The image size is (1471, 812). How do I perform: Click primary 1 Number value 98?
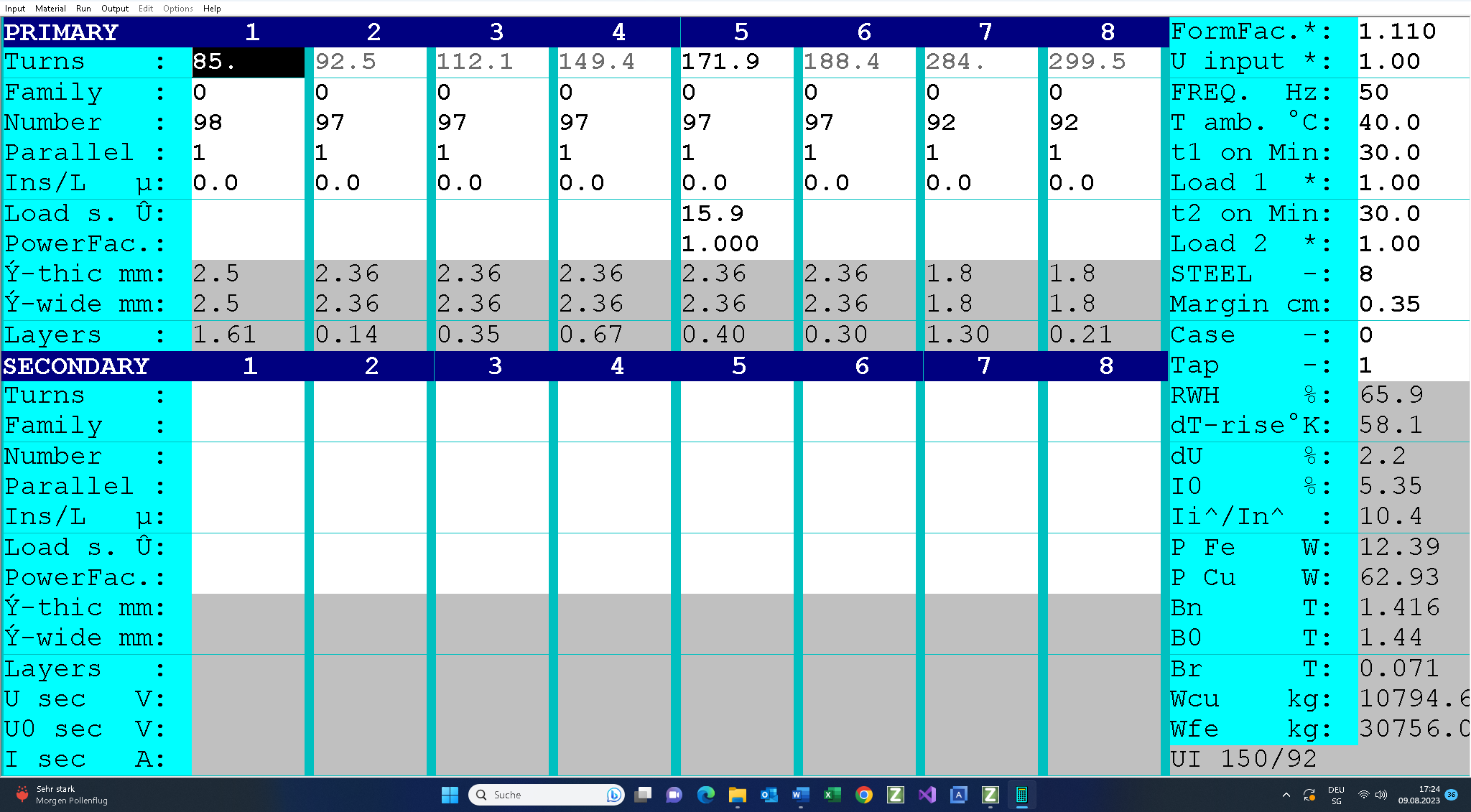coord(248,123)
